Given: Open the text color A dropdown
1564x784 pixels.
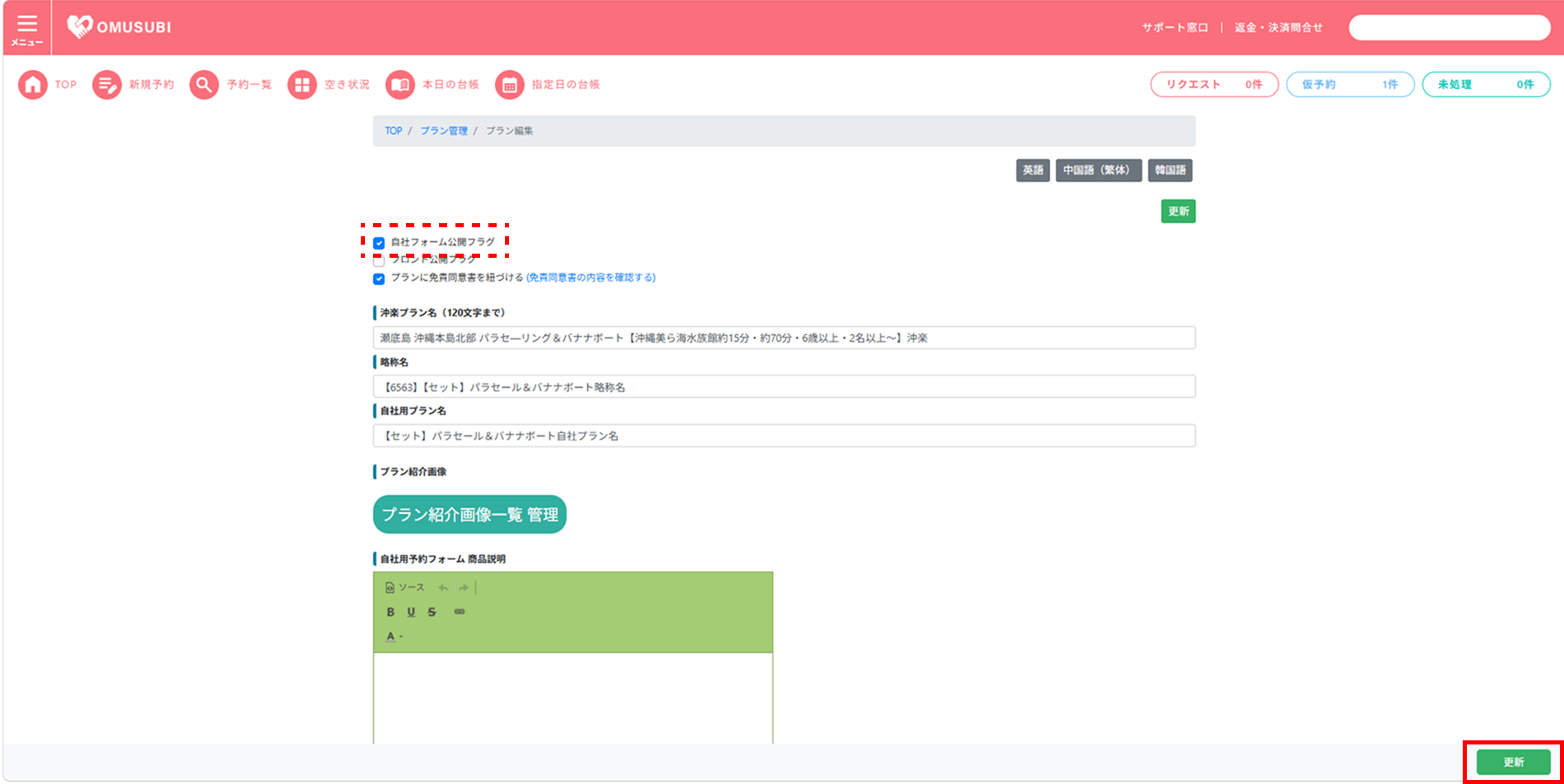Looking at the screenshot, I should [394, 636].
